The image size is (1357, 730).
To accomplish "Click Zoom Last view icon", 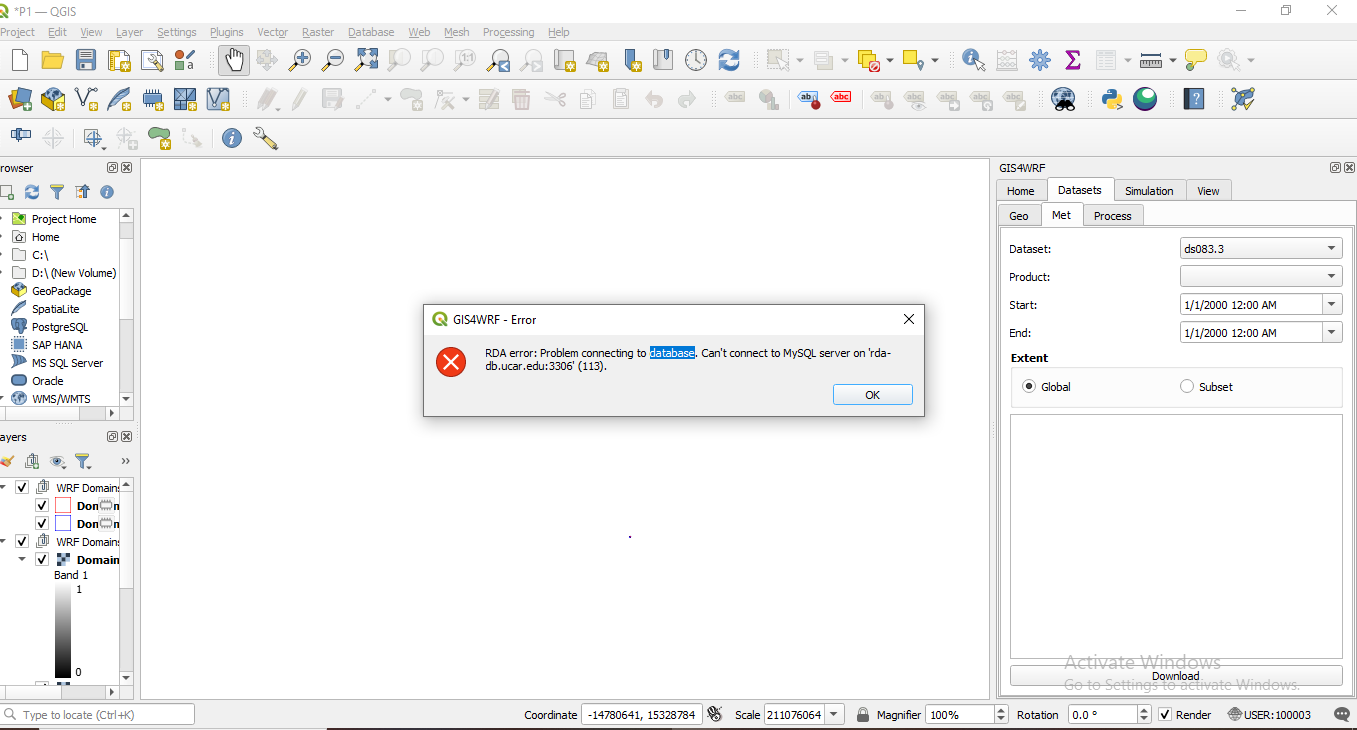I will coord(498,60).
